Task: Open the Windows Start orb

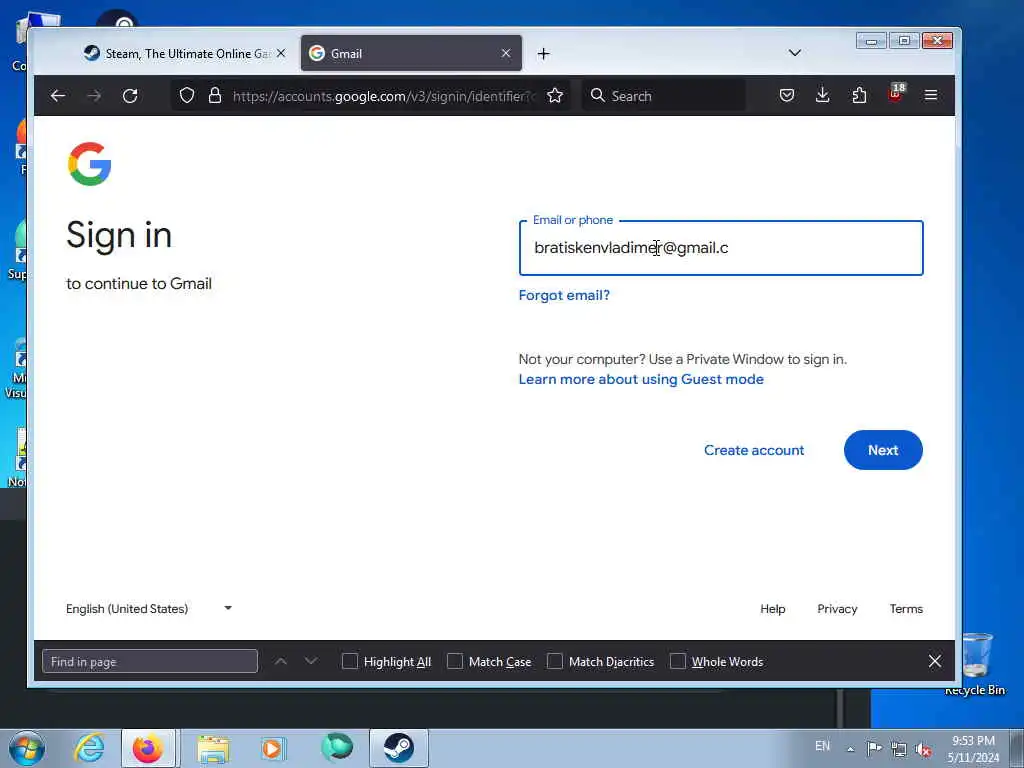Action: point(27,748)
